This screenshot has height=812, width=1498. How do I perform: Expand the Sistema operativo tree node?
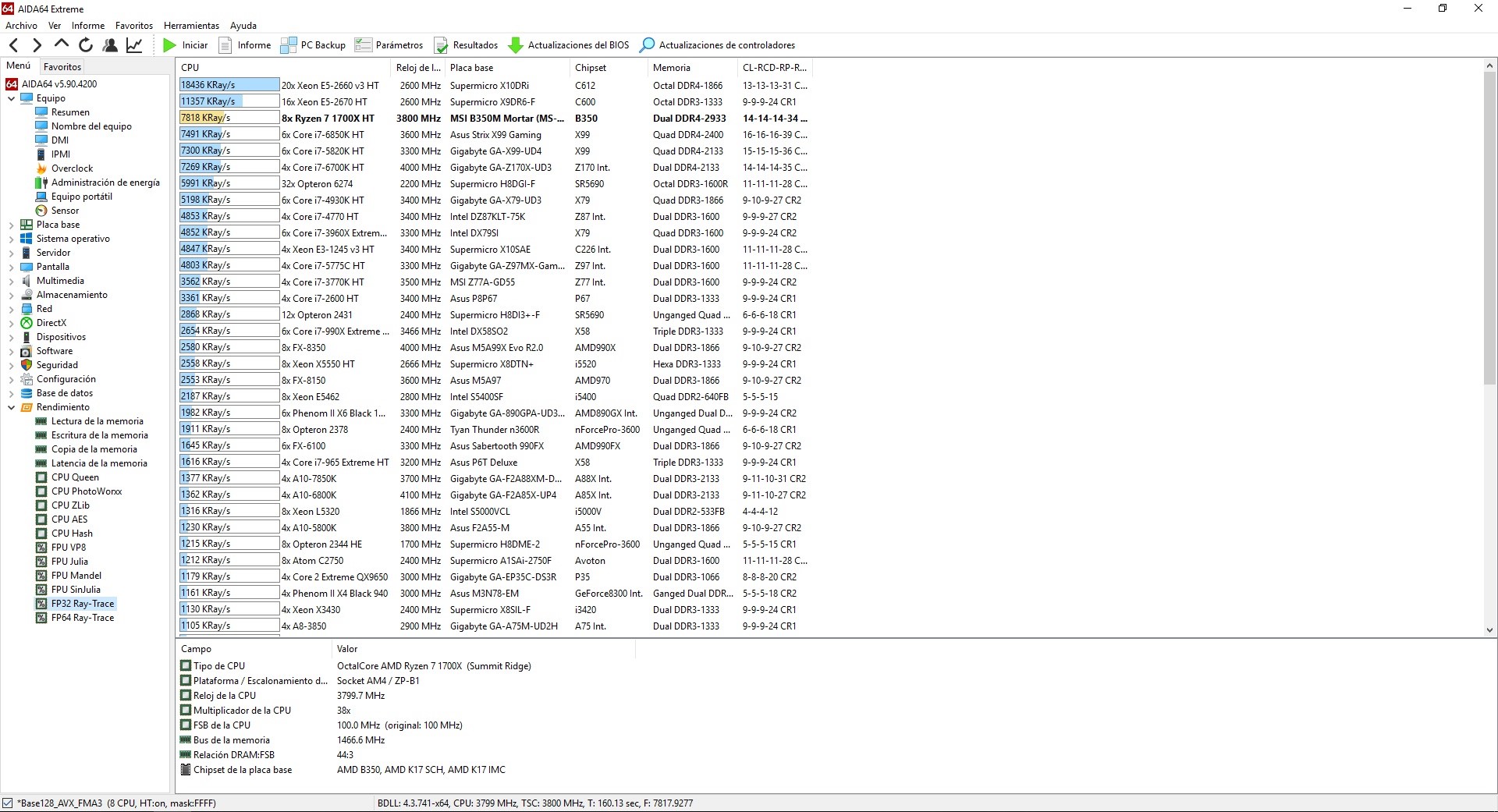12,239
